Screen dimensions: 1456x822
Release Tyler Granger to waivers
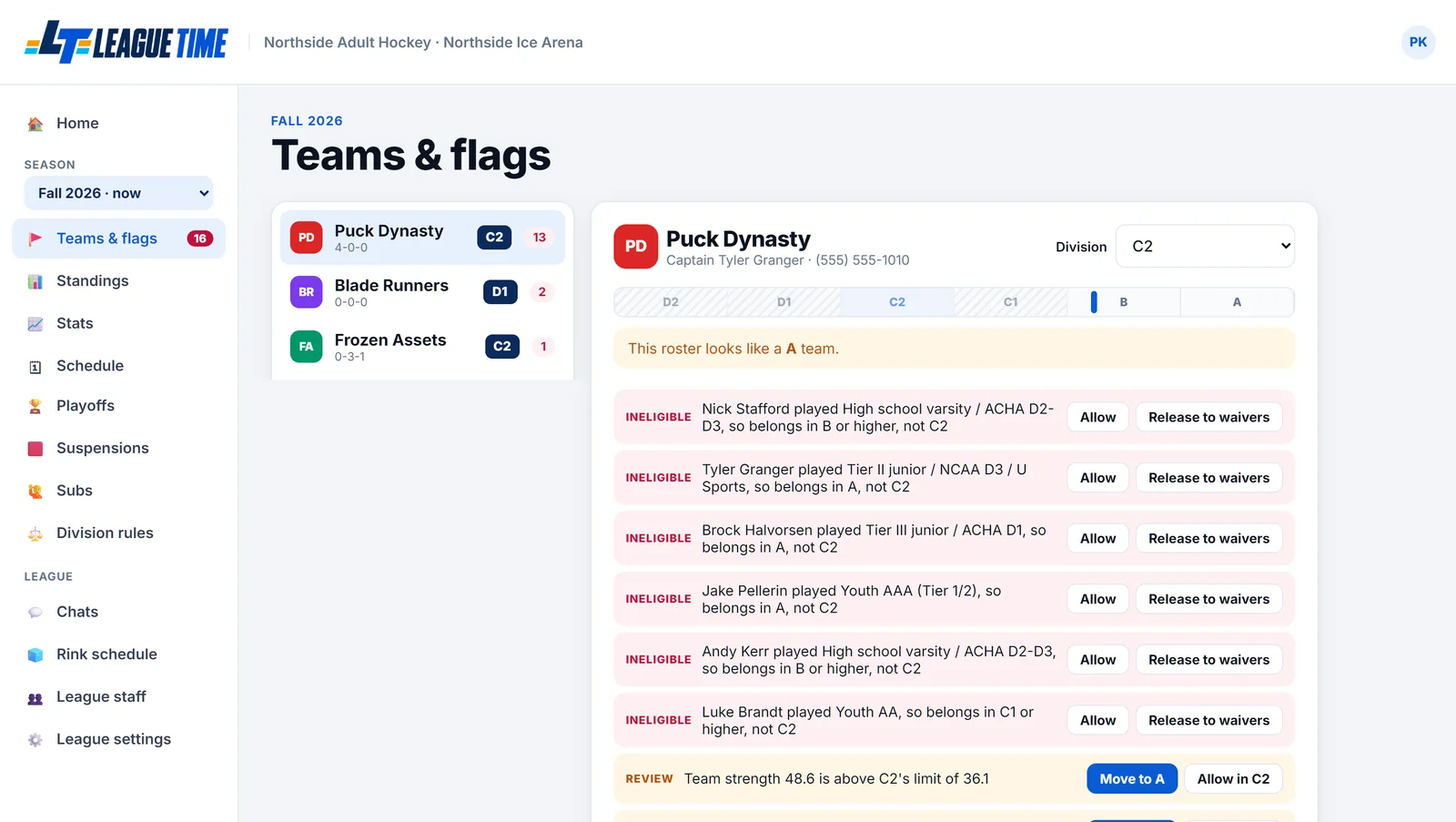(x=1208, y=478)
